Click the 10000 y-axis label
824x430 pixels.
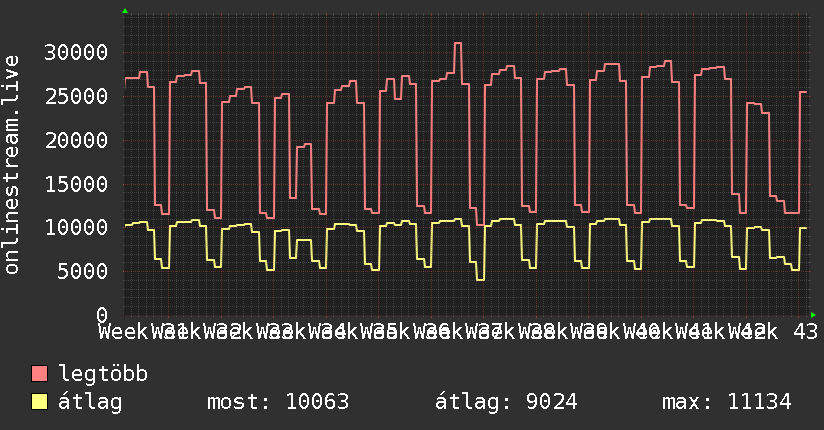pos(76,228)
